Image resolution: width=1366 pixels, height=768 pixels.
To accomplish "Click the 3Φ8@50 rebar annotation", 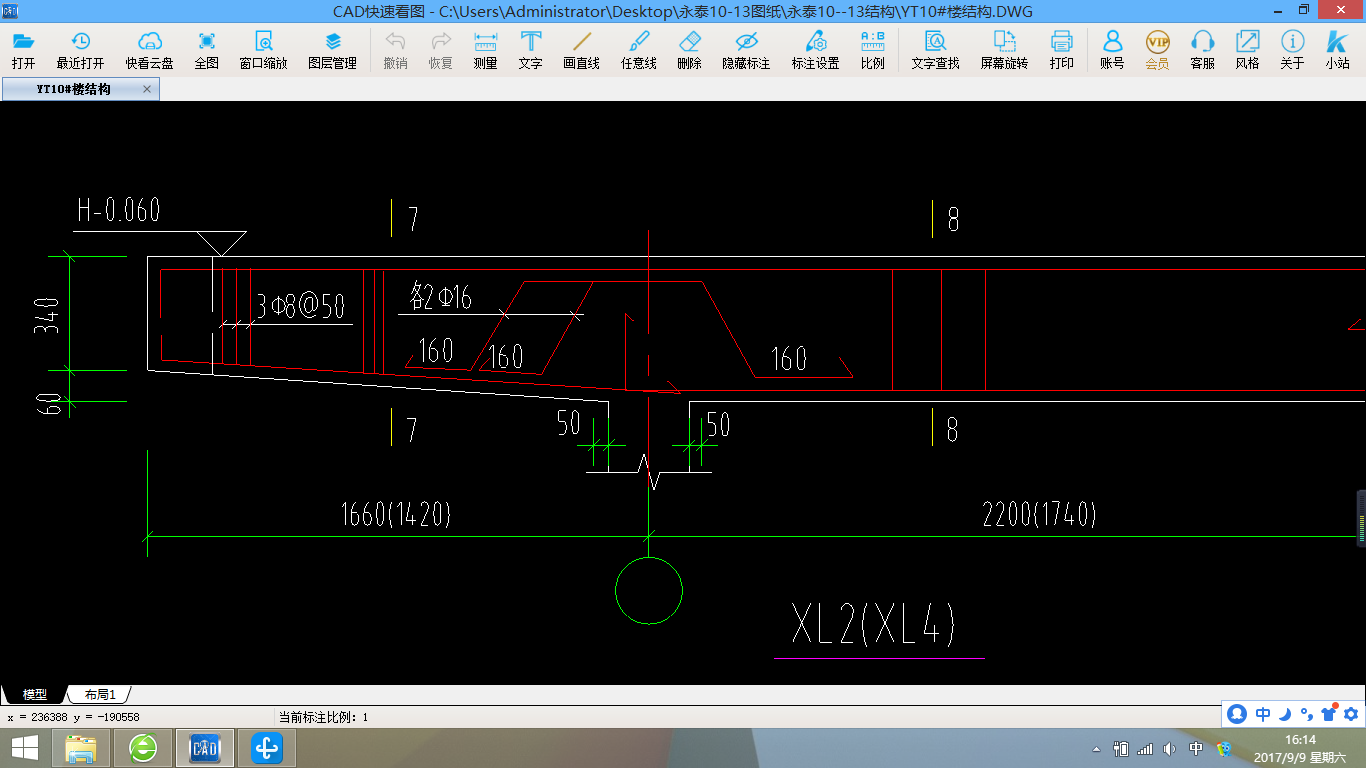I will pyautogui.click(x=300, y=305).
